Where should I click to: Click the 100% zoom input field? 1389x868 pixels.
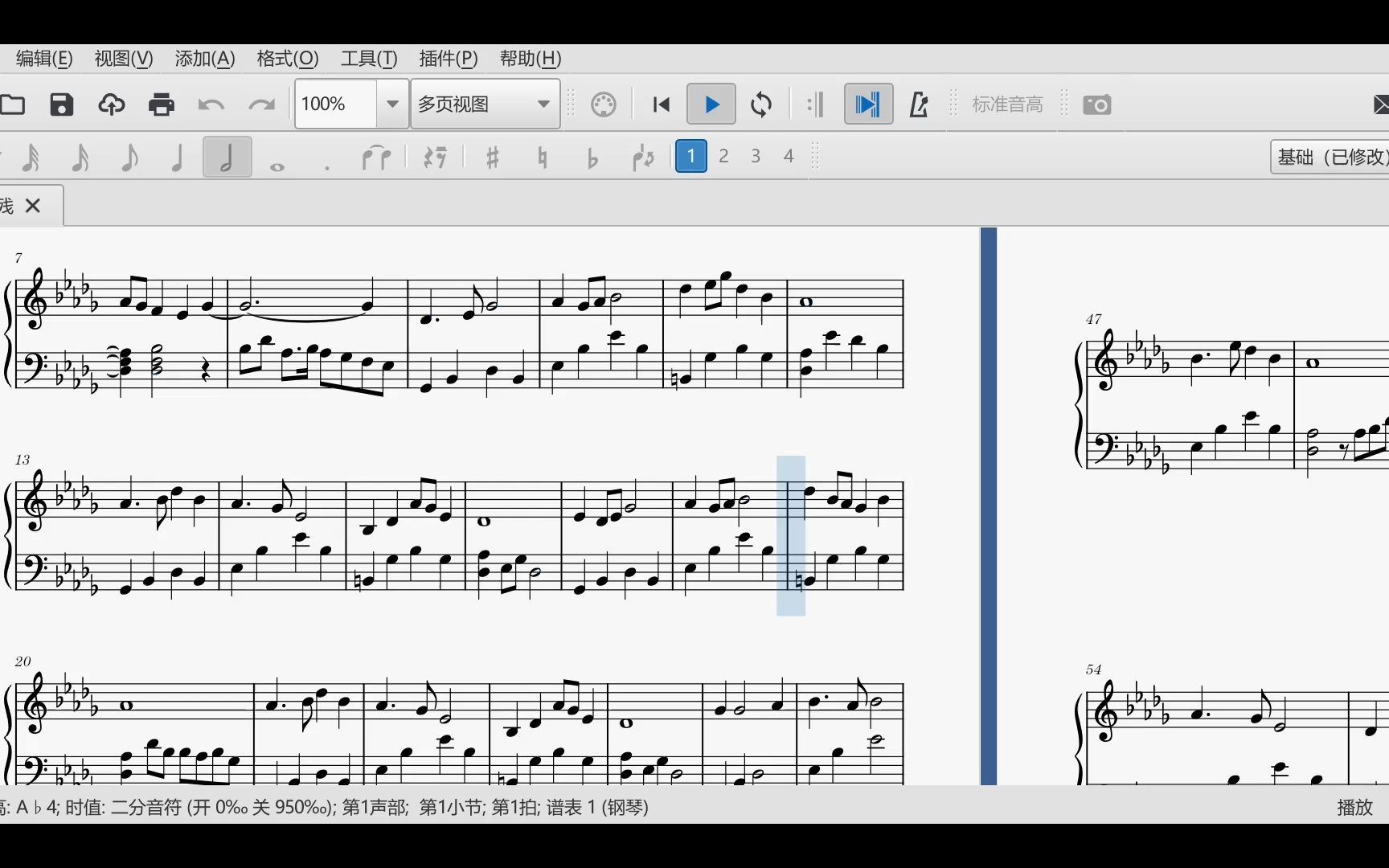(x=335, y=104)
